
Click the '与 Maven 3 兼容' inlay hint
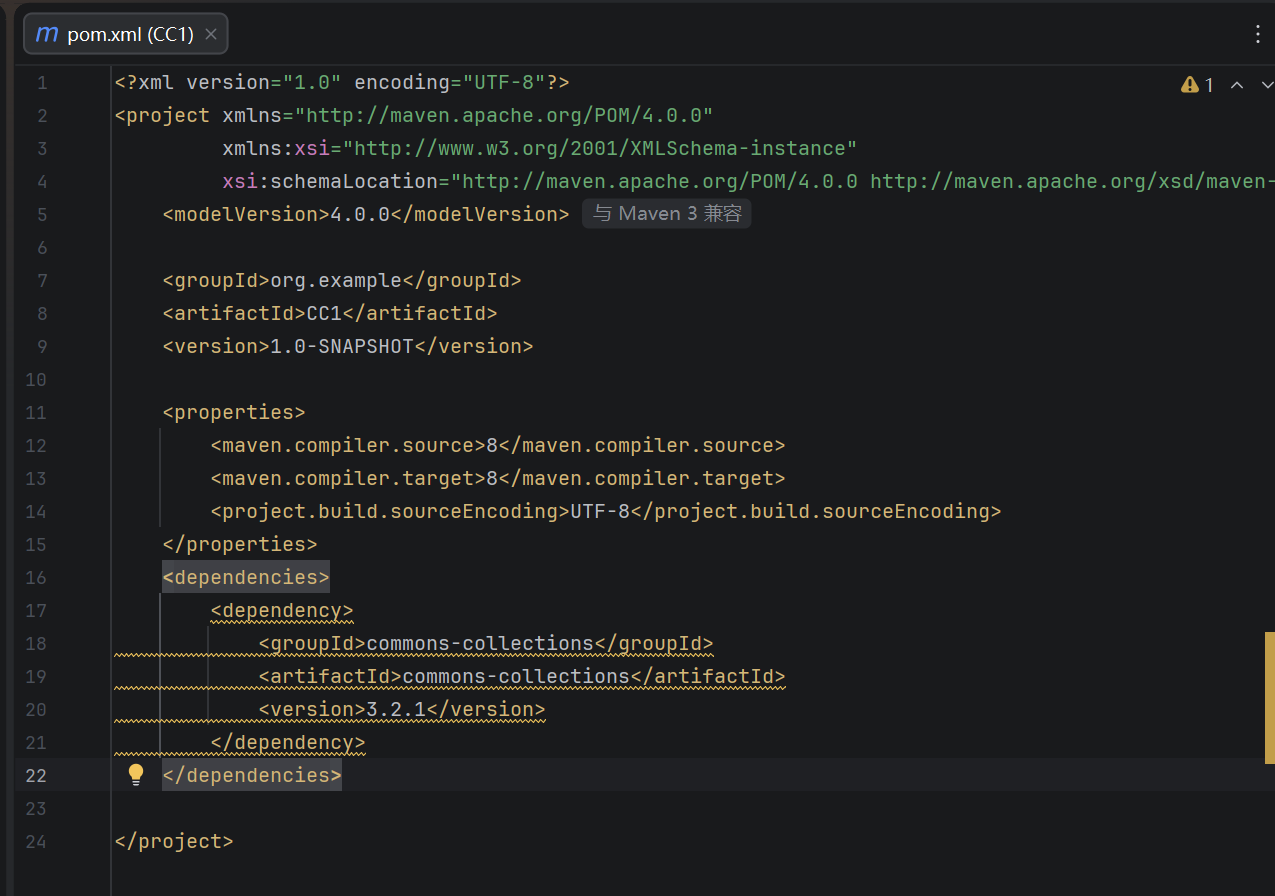pyautogui.click(x=667, y=214)
